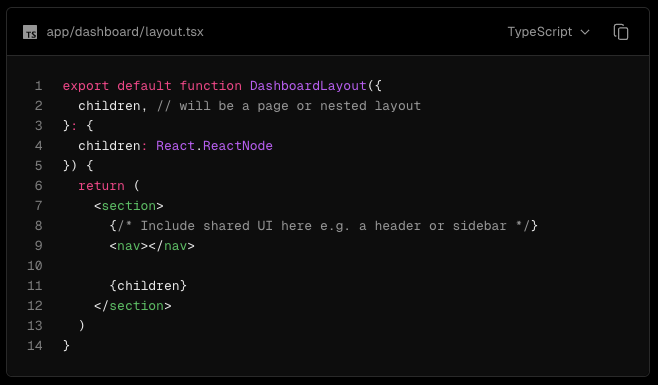Click the comment 'will be a page or nested layout'
Viewport: 658px width, 385px height.
point(289,106)
